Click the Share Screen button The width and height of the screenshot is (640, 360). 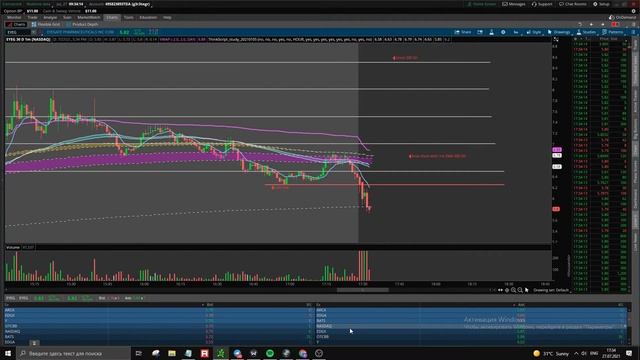(x=482, y=4)
